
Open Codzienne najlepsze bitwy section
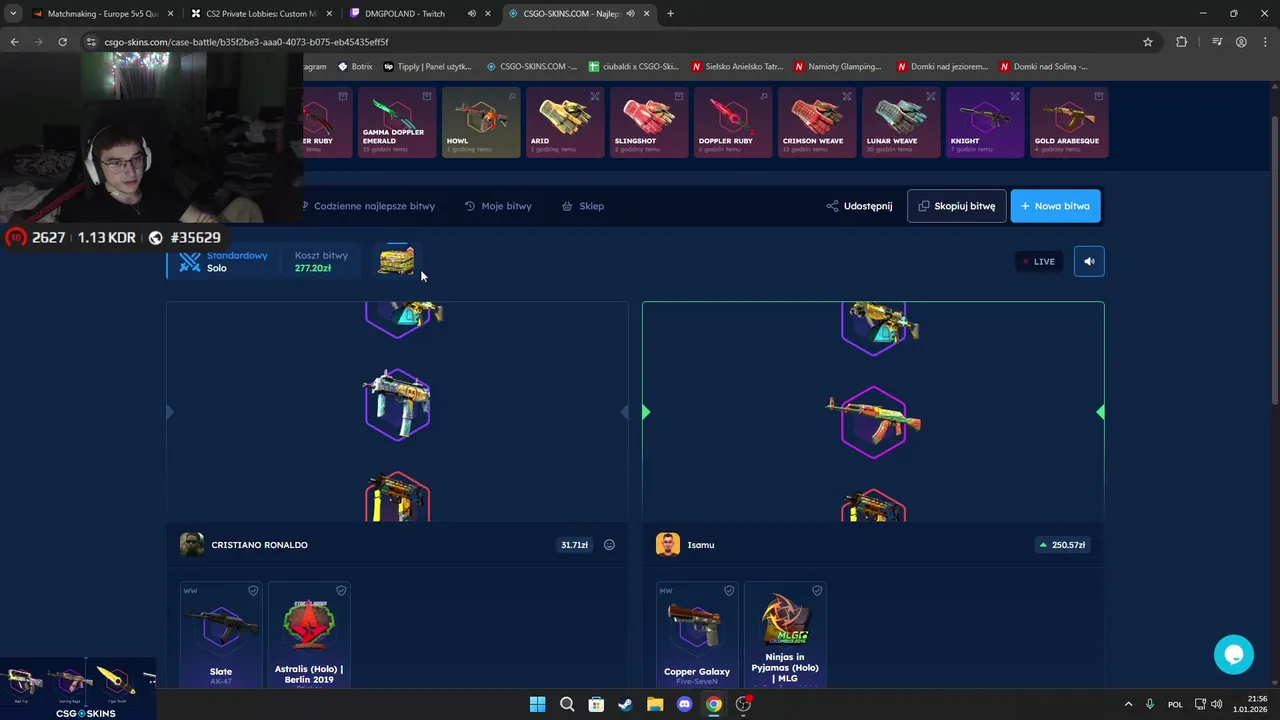(x=368, y=206)
